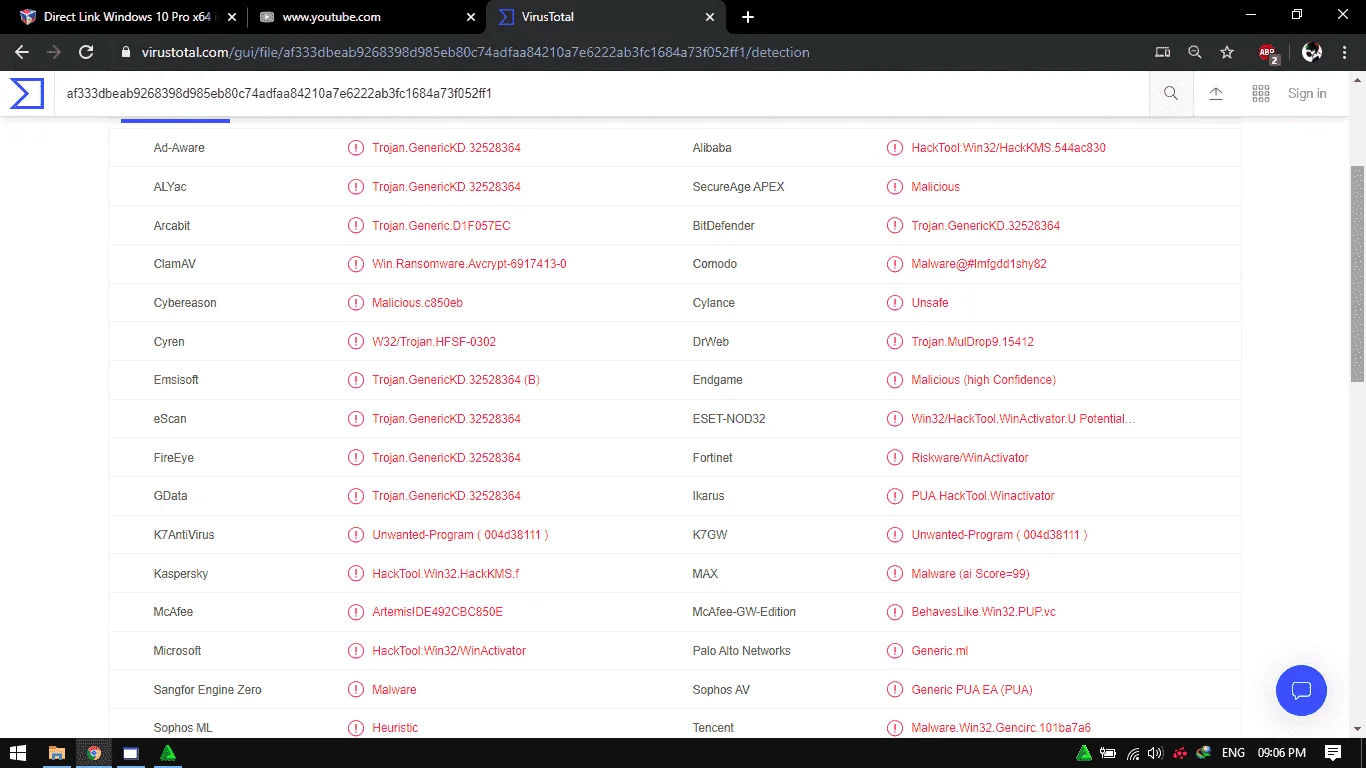Click the VirusTotal logo
The width and height of the screenshot is (1366, 768).
27,93
